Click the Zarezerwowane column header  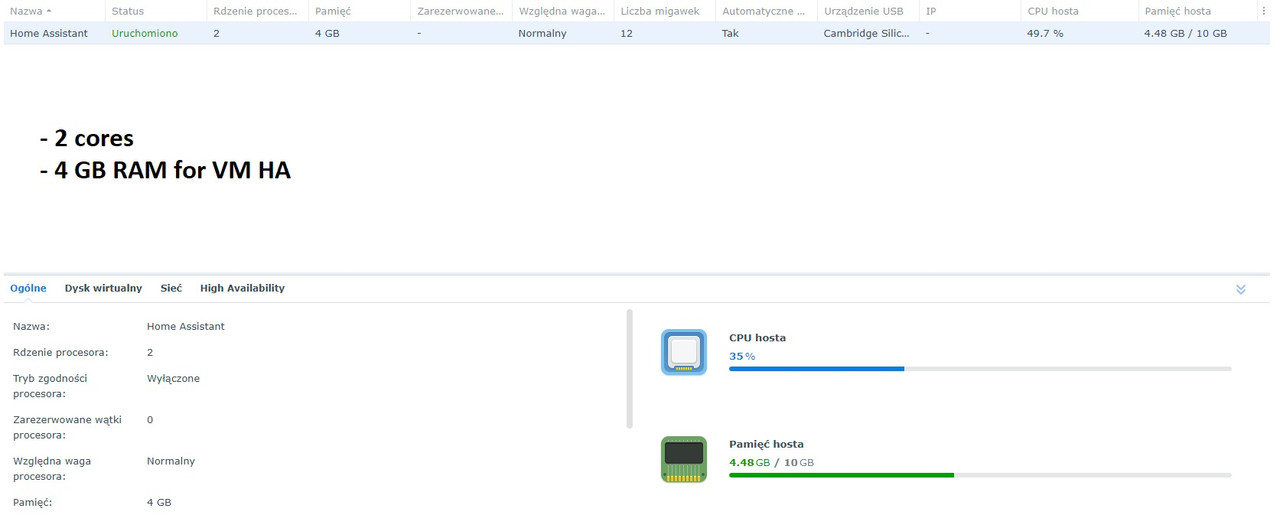click(461, 11)
